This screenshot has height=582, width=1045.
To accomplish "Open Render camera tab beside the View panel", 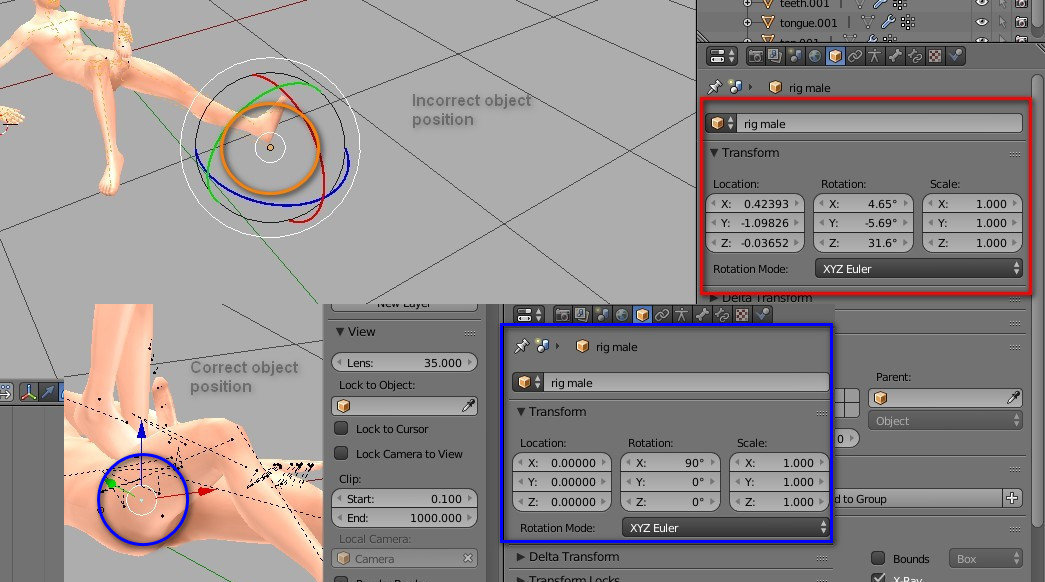I will 562,315.
